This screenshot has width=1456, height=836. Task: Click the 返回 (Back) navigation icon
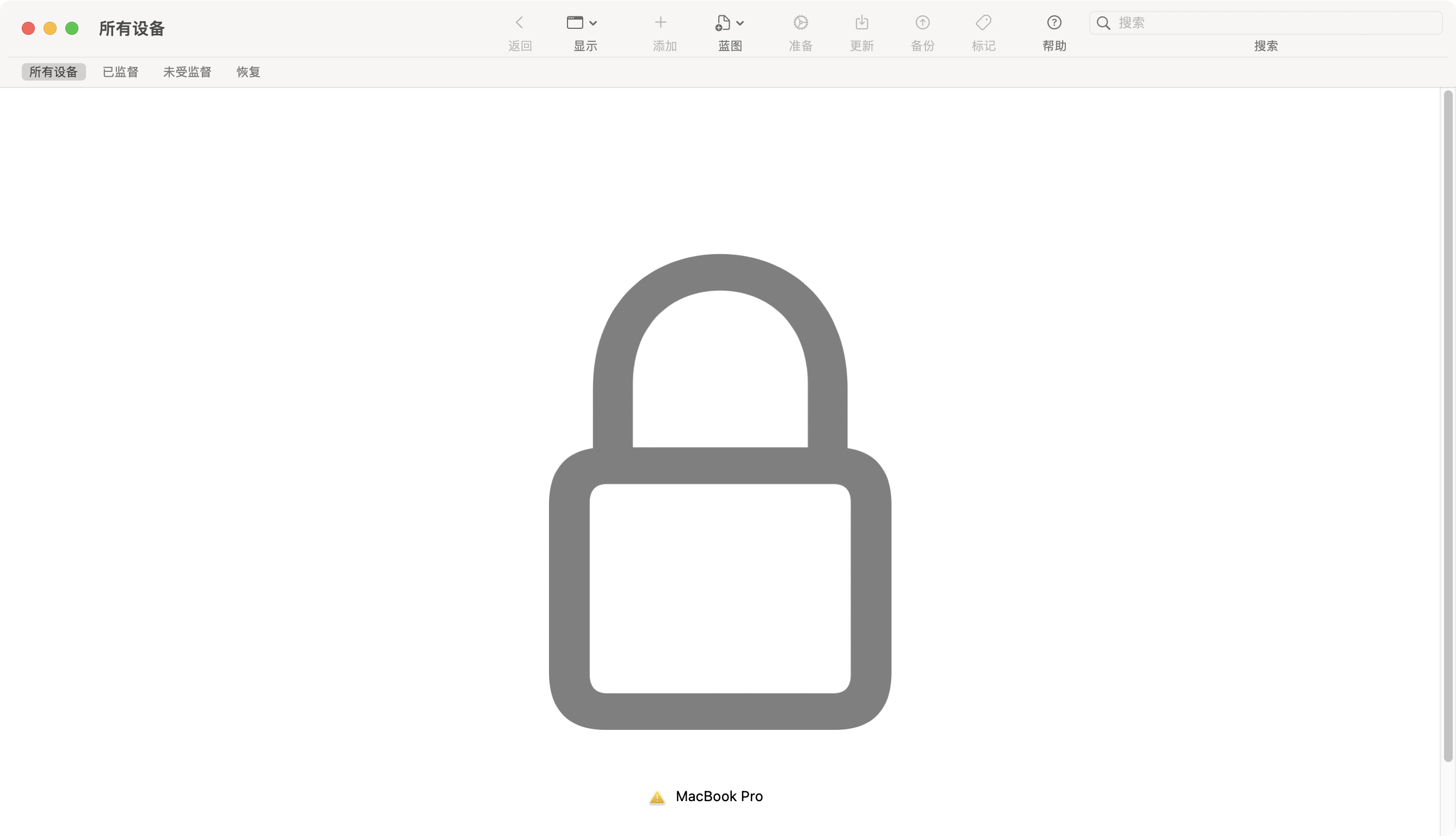tap(519, 22)
